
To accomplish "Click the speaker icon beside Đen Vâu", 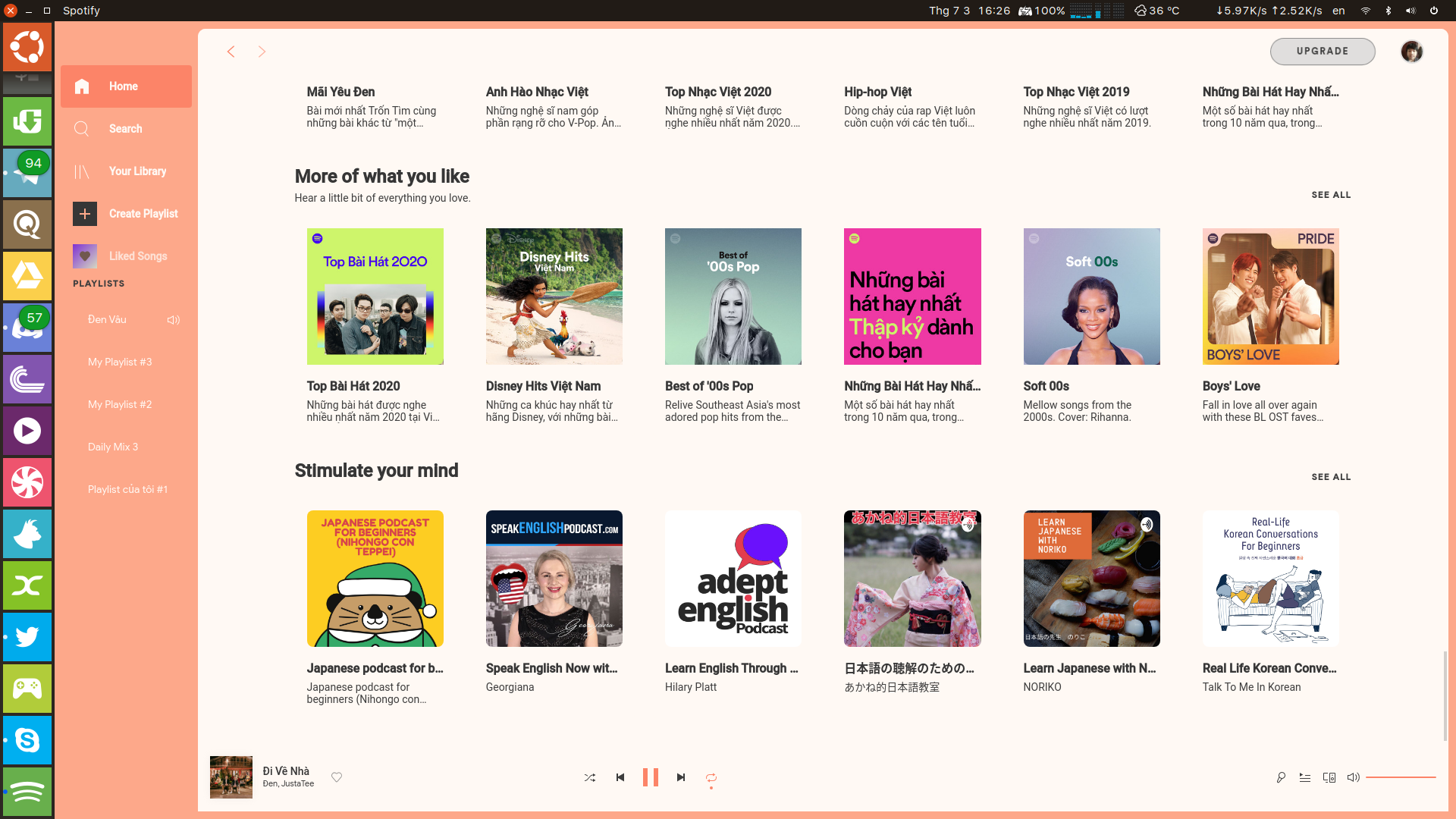I will pos(174,320).
